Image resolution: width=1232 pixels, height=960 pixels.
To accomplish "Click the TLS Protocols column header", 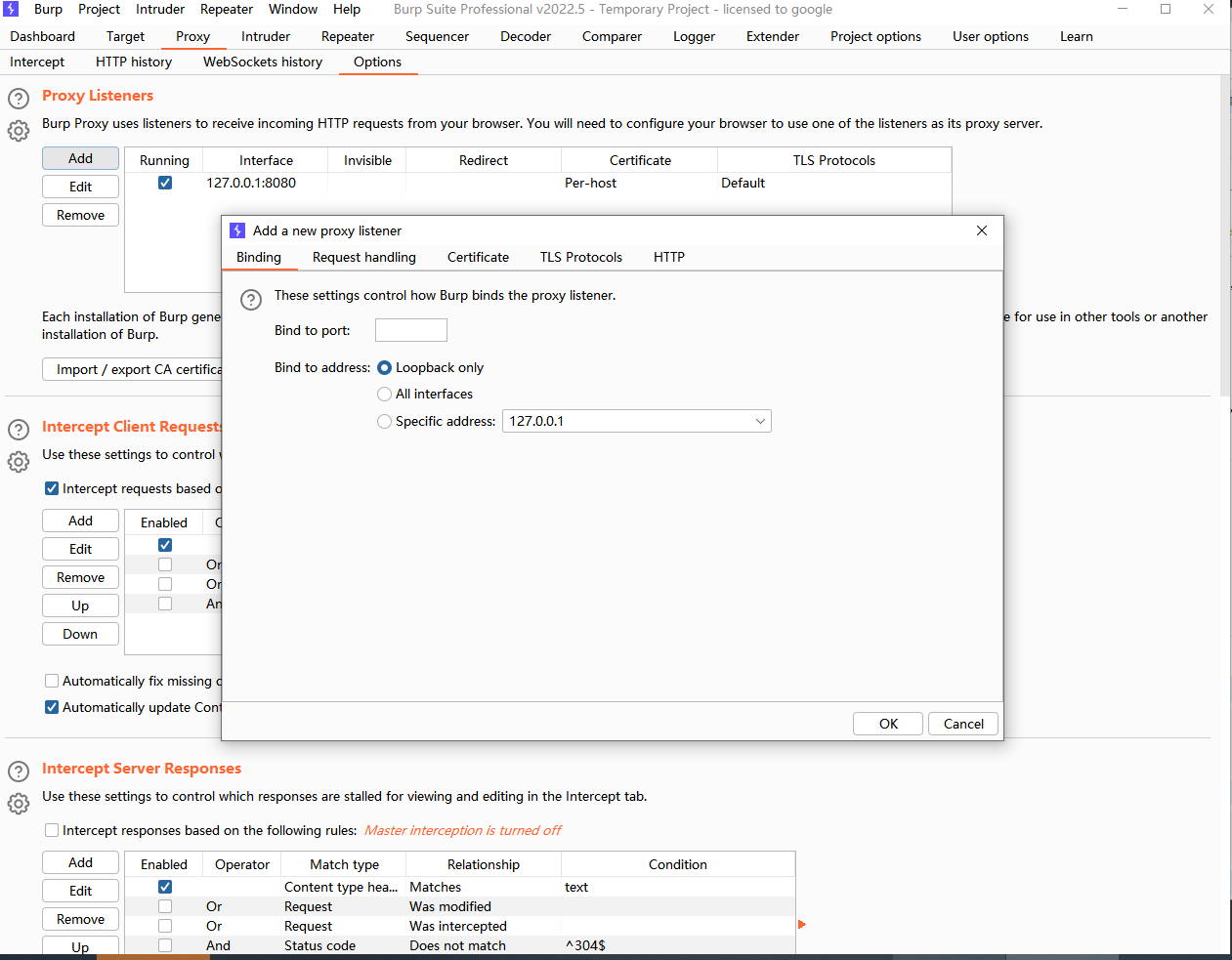I will pos(834,160).
